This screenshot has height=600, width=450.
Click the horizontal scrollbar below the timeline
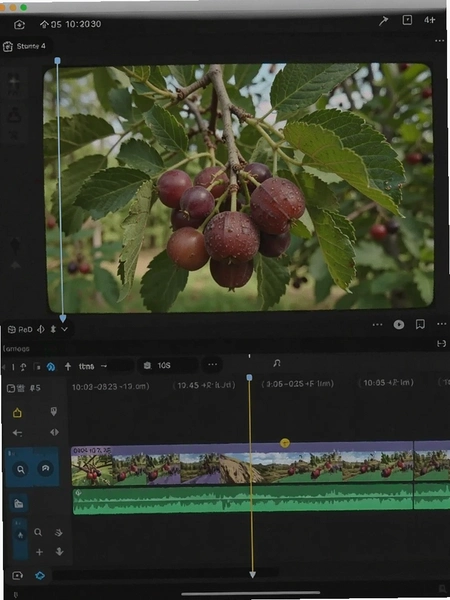(x=165, y=574)
